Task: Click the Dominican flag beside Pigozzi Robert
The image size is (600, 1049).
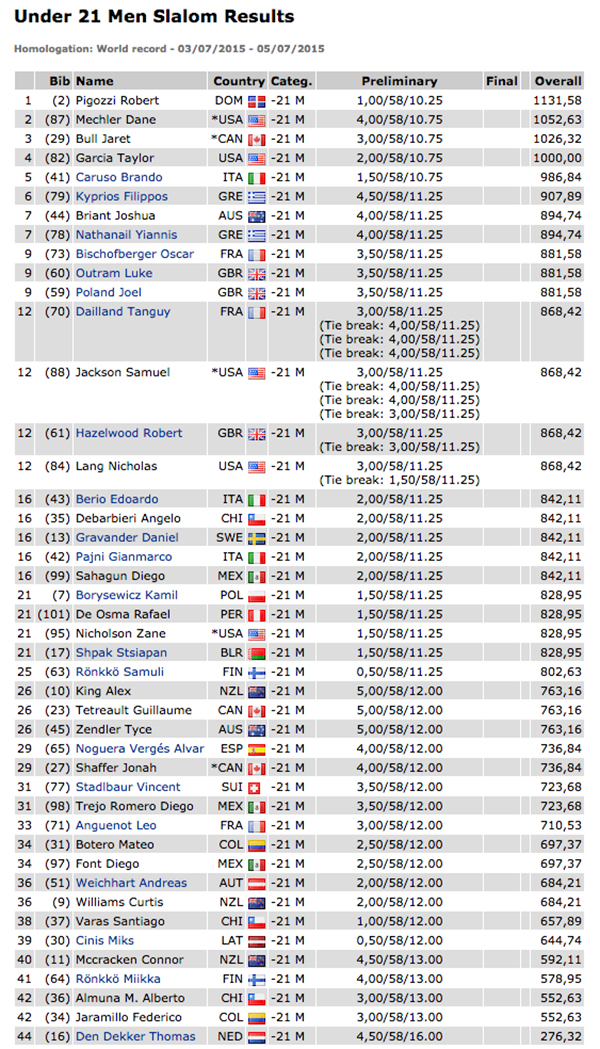Action: 256,101
